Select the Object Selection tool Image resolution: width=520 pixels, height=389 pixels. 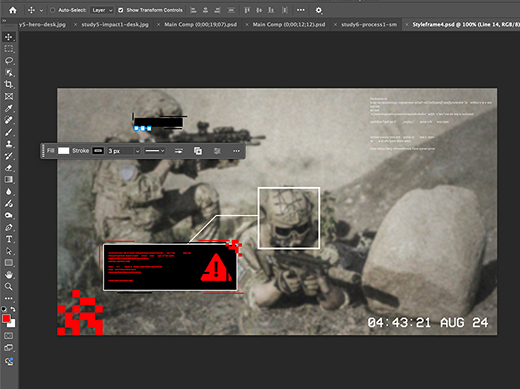tap(9, 73)
